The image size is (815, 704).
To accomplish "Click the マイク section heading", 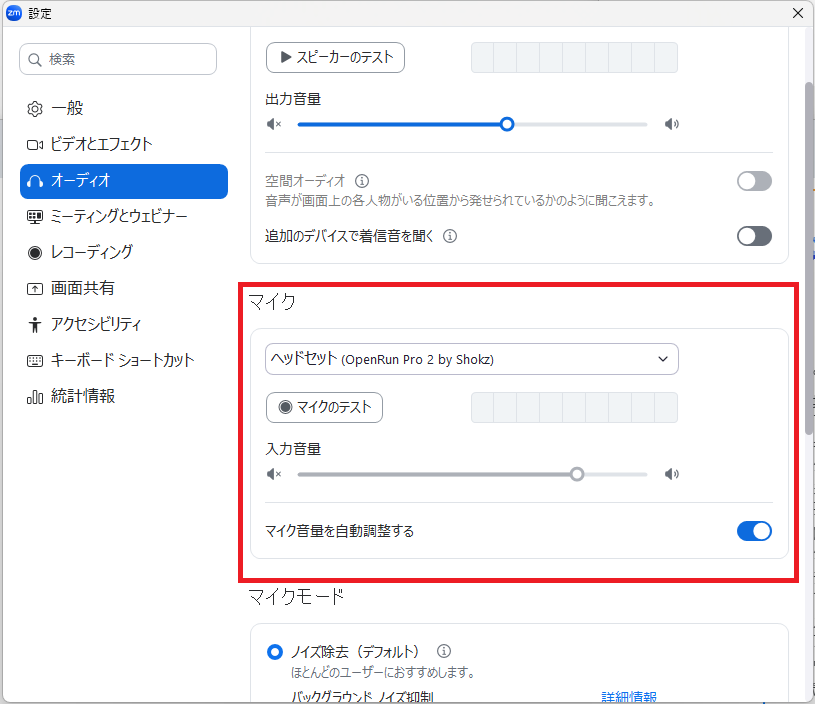I will coord(272,302).
